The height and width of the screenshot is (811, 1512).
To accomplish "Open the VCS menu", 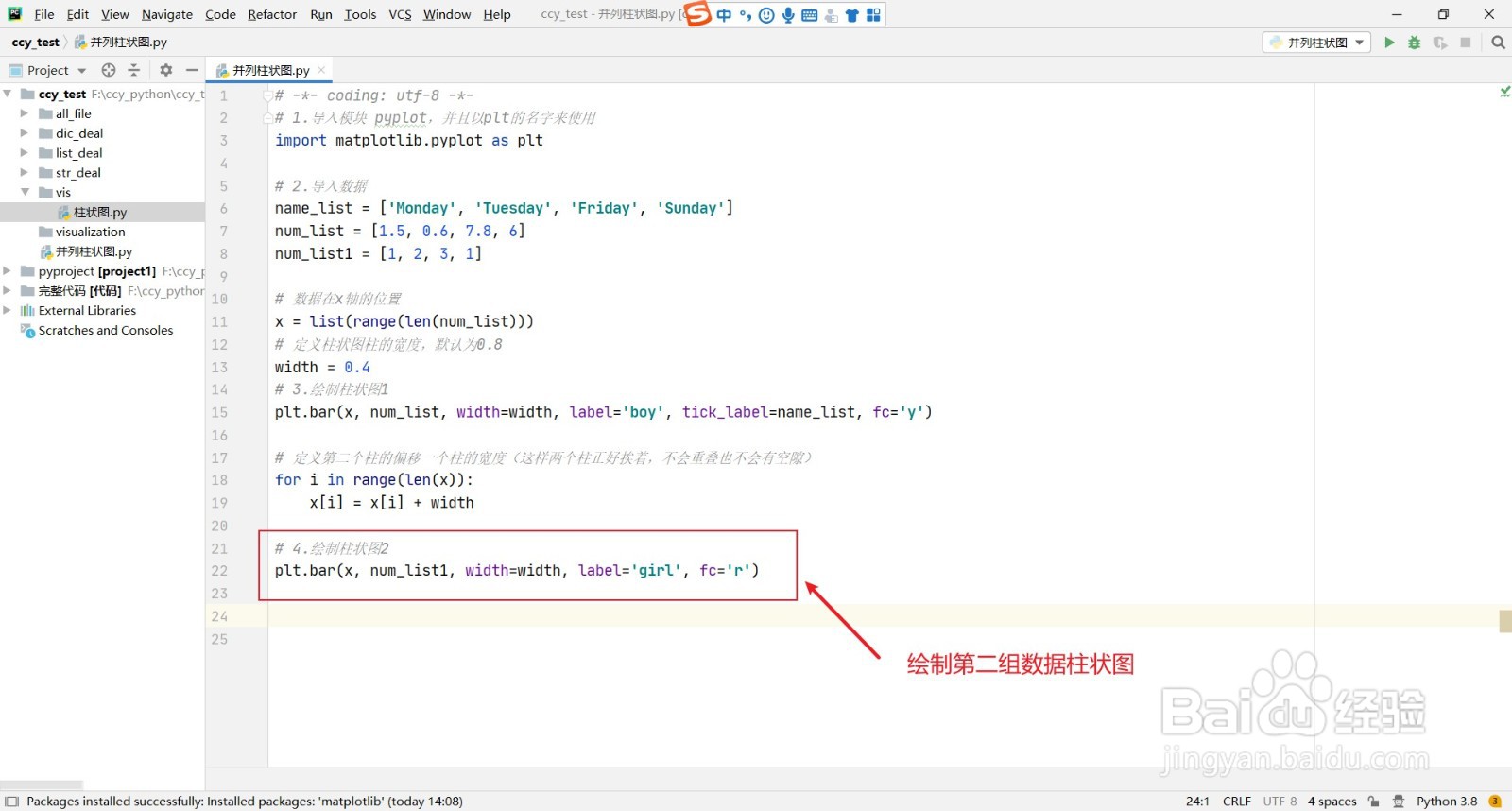I will (400, 14).
